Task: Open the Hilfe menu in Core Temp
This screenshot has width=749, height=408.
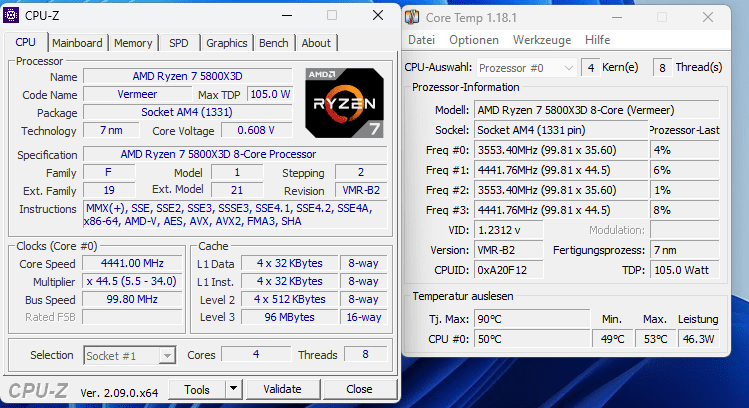Action: 598,40
